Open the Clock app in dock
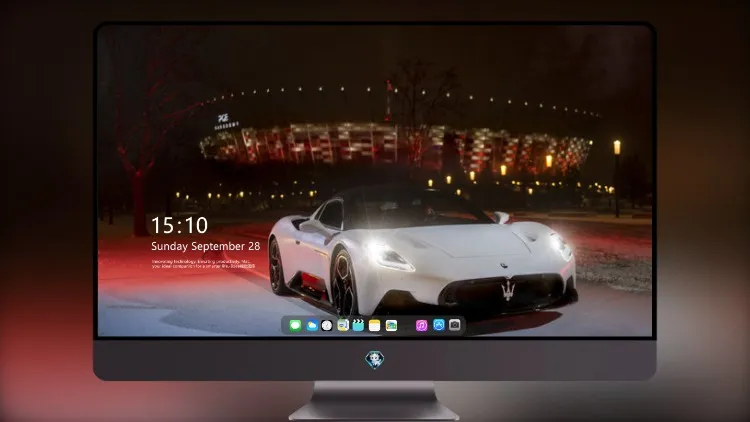750x422 pixels. 327,325
